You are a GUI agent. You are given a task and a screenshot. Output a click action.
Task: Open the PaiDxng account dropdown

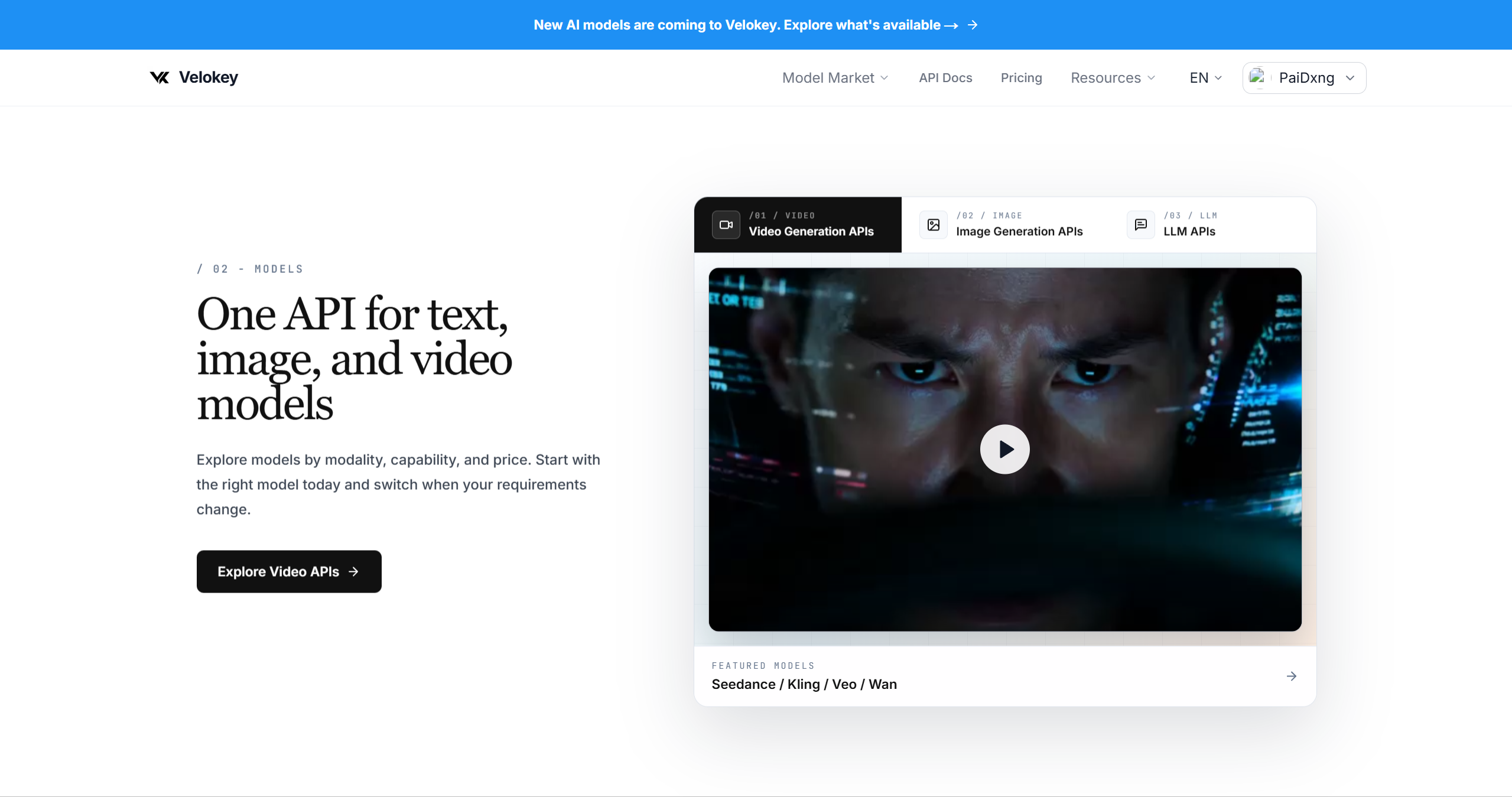click(x=1304, y=77)
